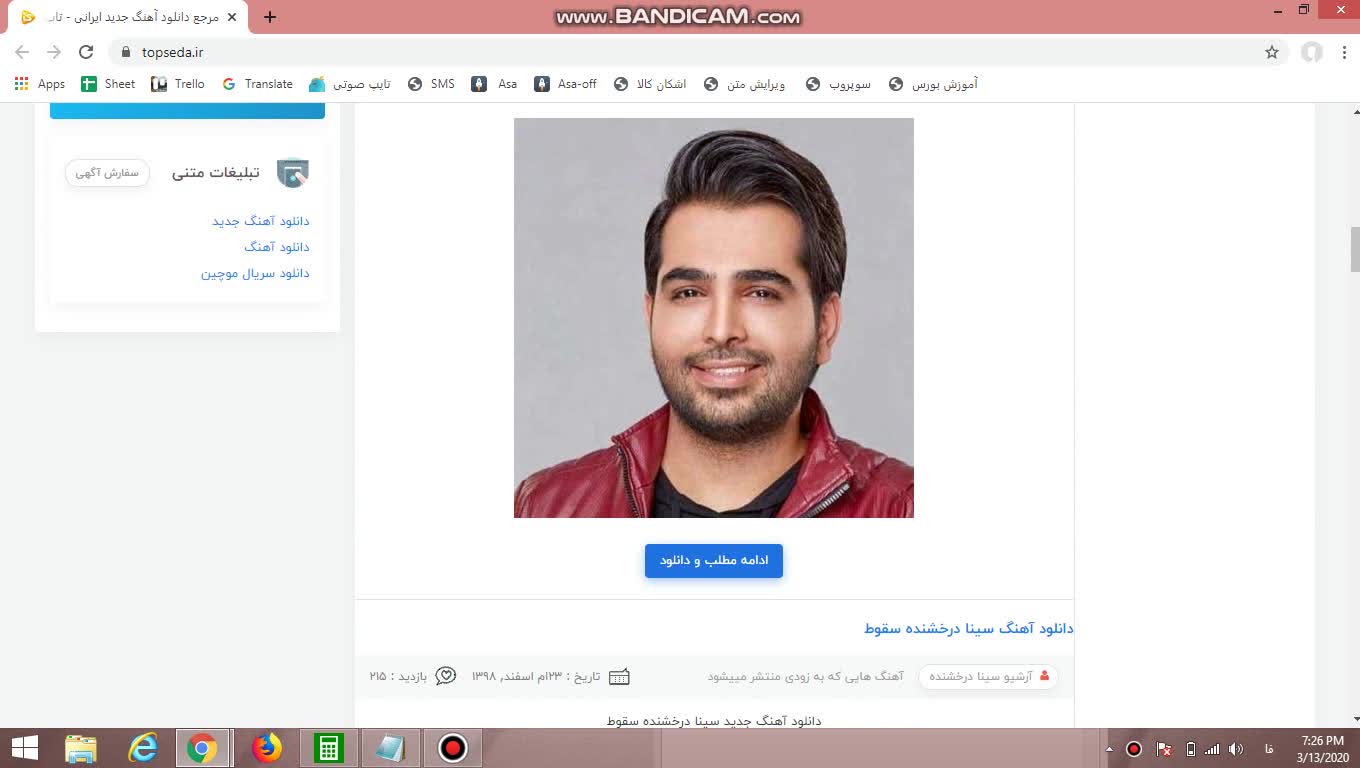1360x768 pixels.
Task: Show hidden system tray icons
Action: 1109,749
